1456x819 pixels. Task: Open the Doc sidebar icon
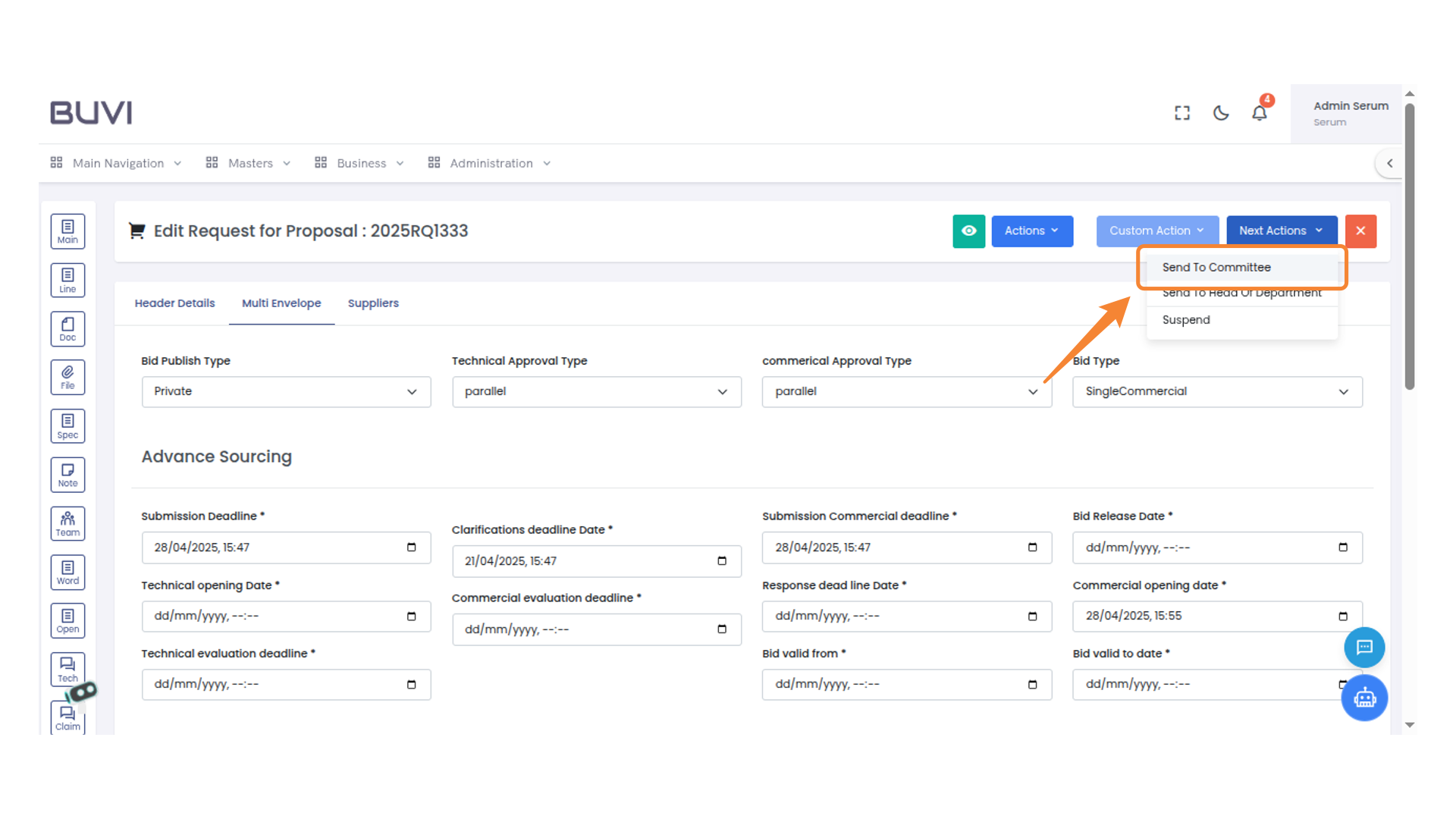tap(67, 329)
